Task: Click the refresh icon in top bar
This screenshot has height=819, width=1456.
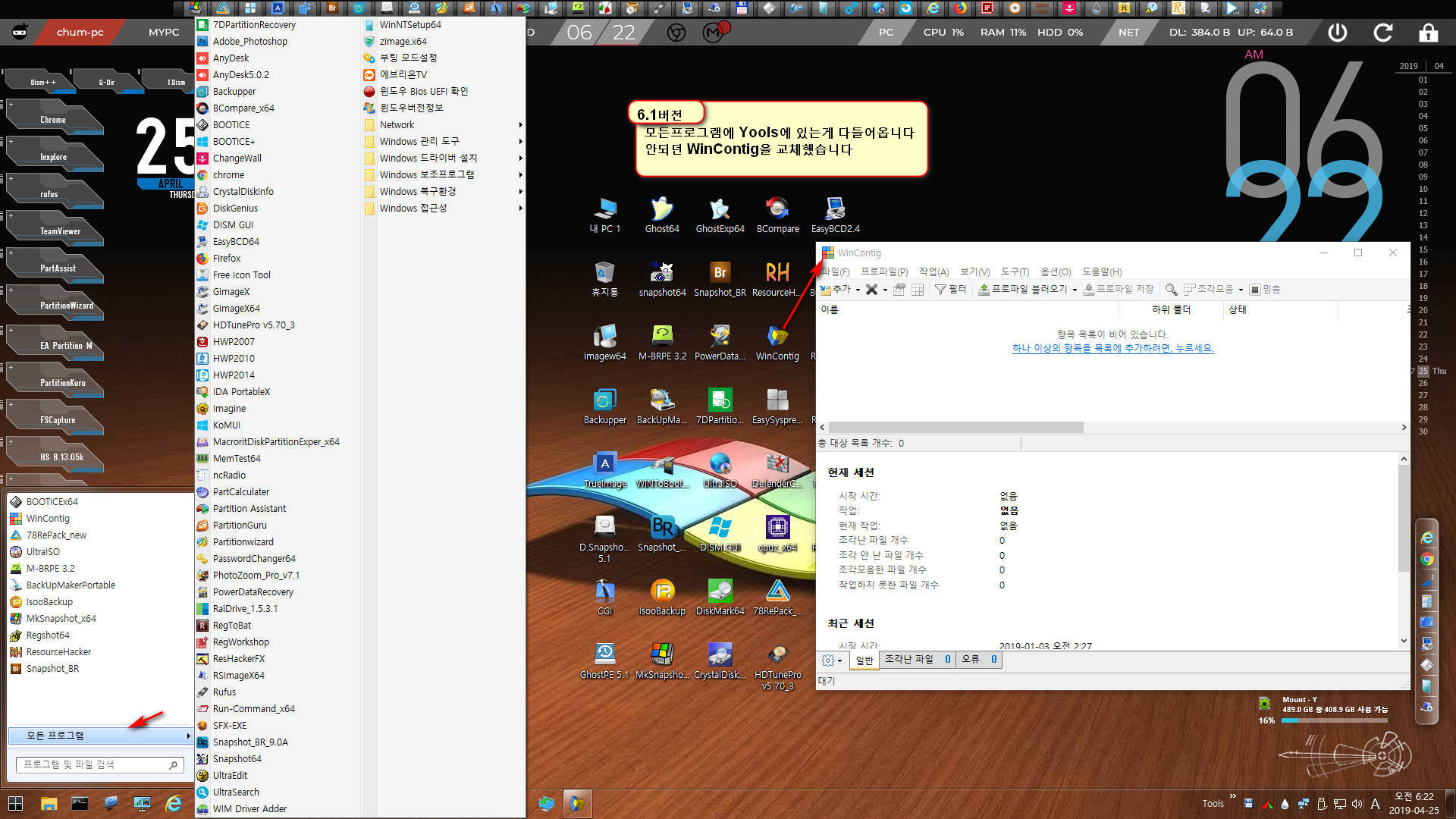Action: click(1383, 32)
